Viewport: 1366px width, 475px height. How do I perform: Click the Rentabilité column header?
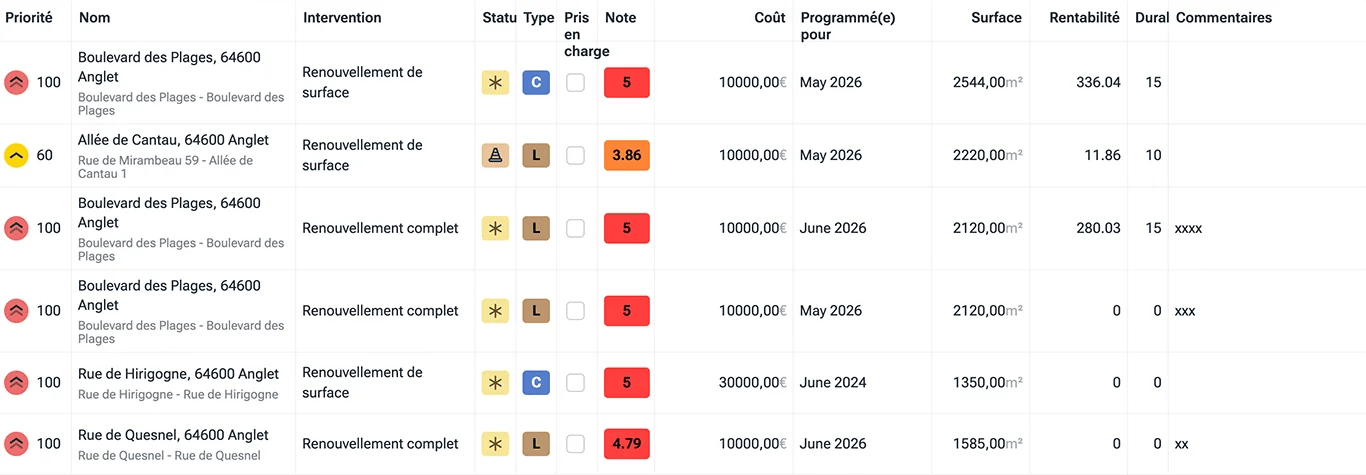(x=1084, y=17)
